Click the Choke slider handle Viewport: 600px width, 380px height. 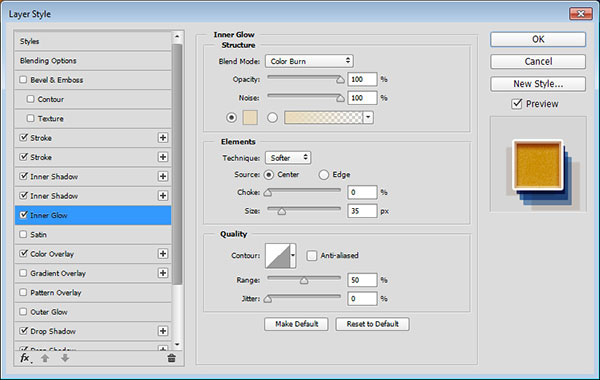tap(268, 193)
